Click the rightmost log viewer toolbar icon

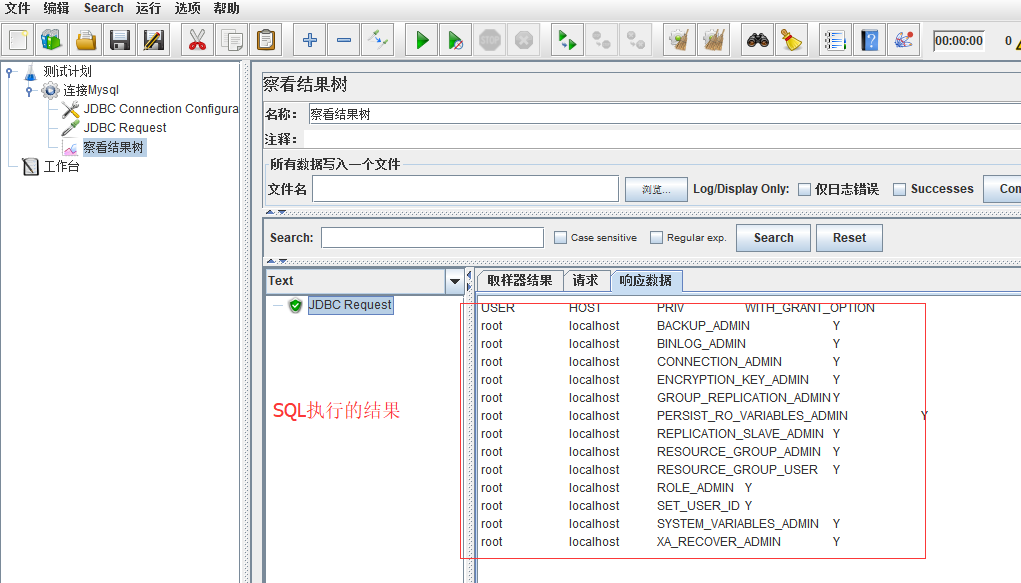coord(904,40)
